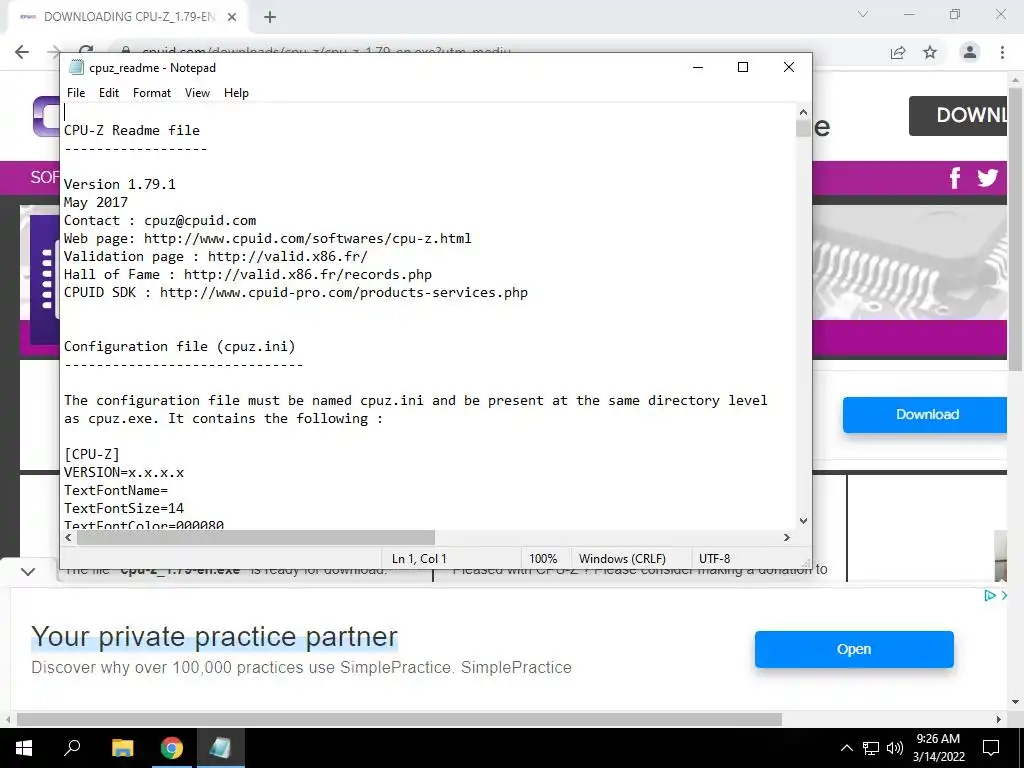Open the Edit menu in Notepad
The height and width of the screenshot is (768, 1024).
(x=108, y=93)
